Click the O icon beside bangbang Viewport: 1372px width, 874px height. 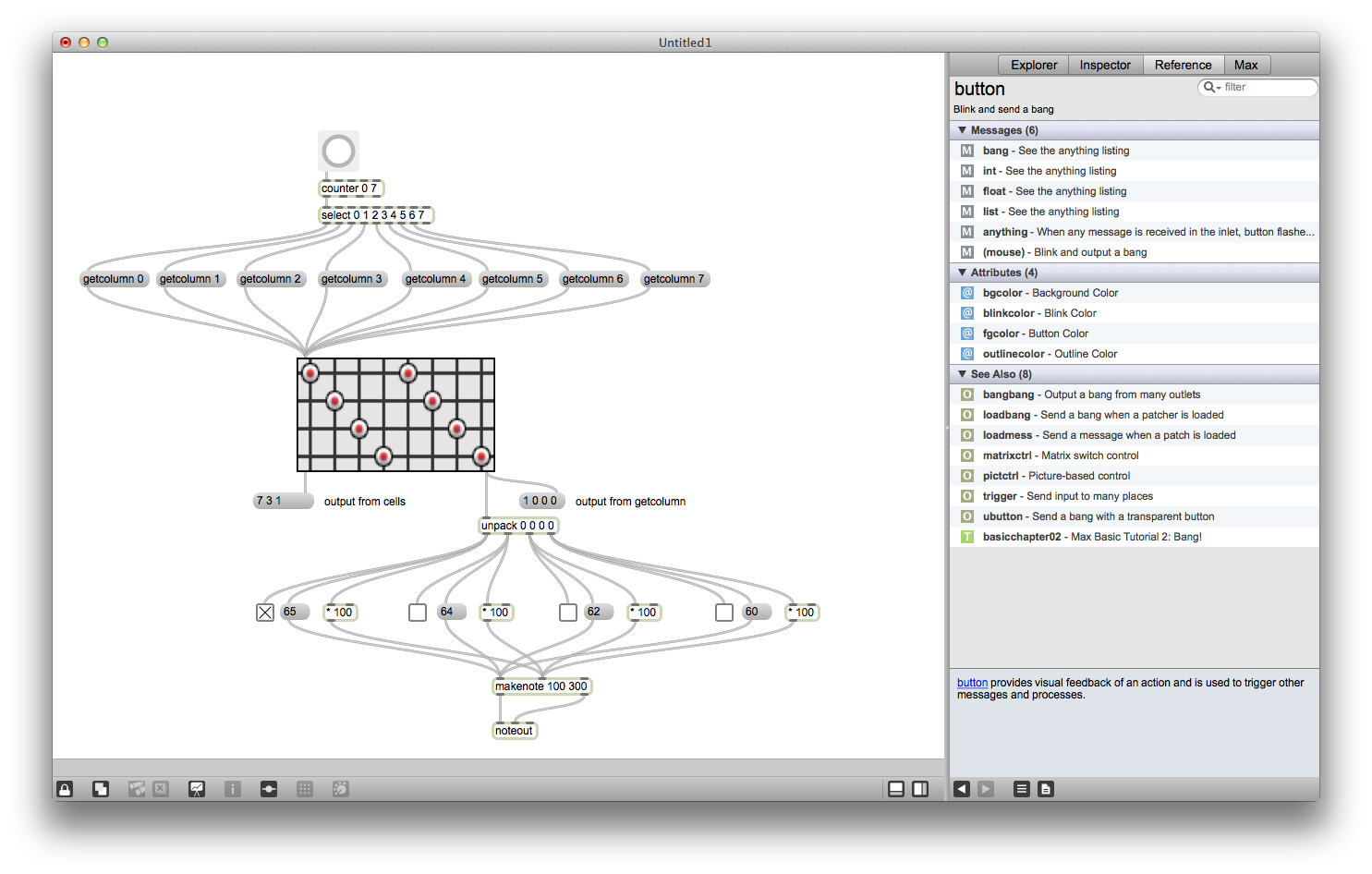click(966, 395)
